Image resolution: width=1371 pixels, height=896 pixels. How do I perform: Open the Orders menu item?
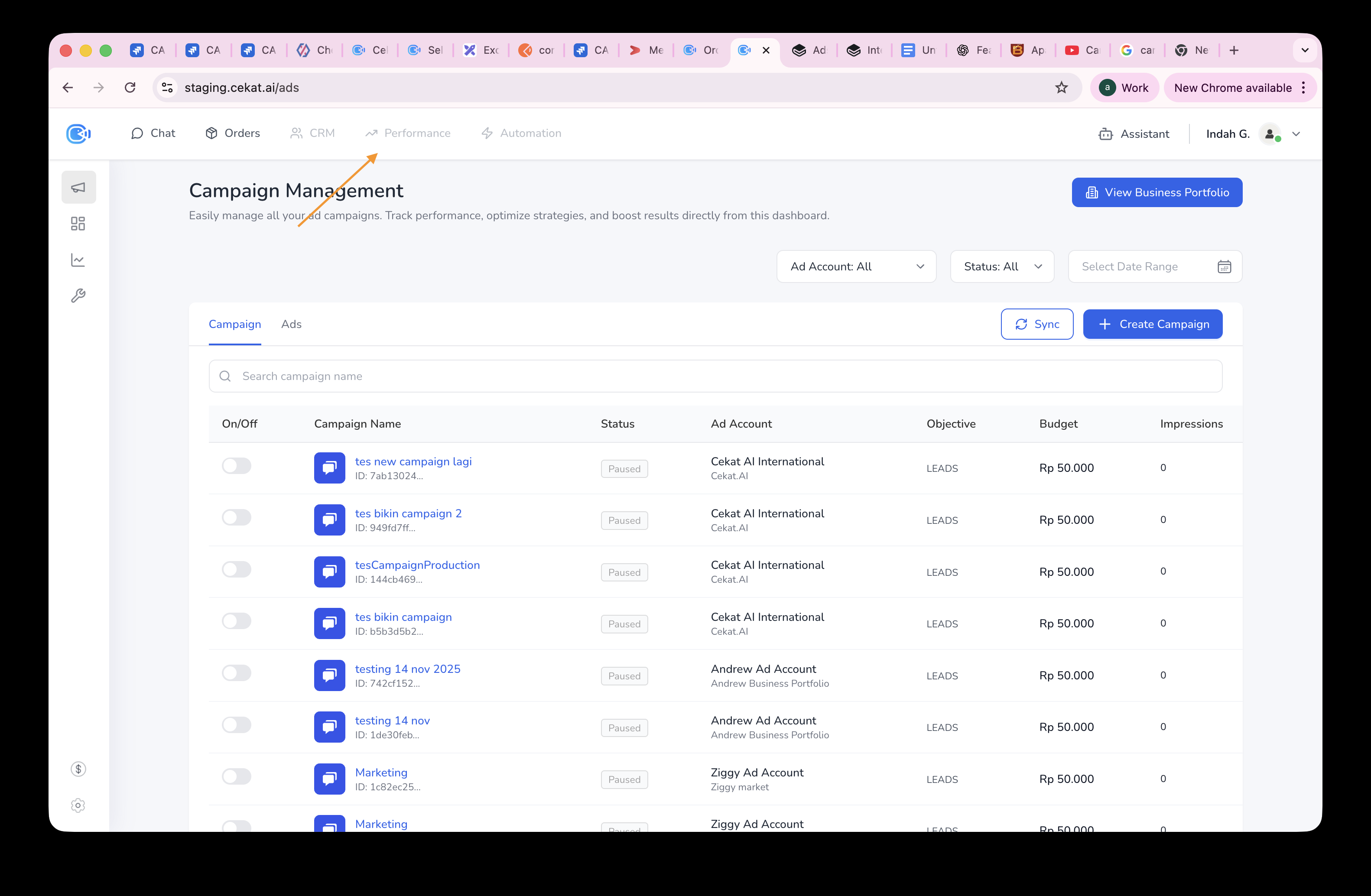click(x=233, y=133)
